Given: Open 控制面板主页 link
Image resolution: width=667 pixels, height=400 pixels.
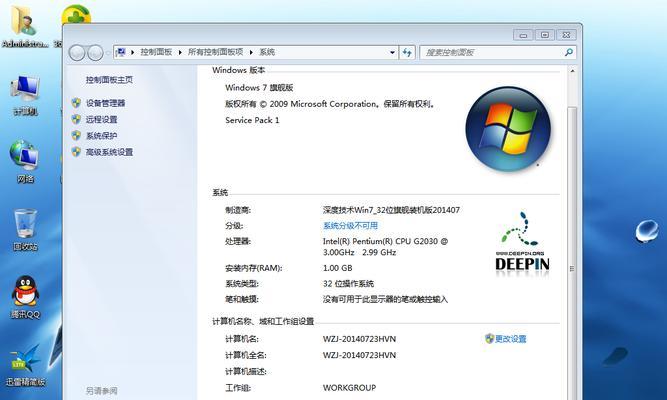Looking at the screenshot, I should (x=109, y=80).
